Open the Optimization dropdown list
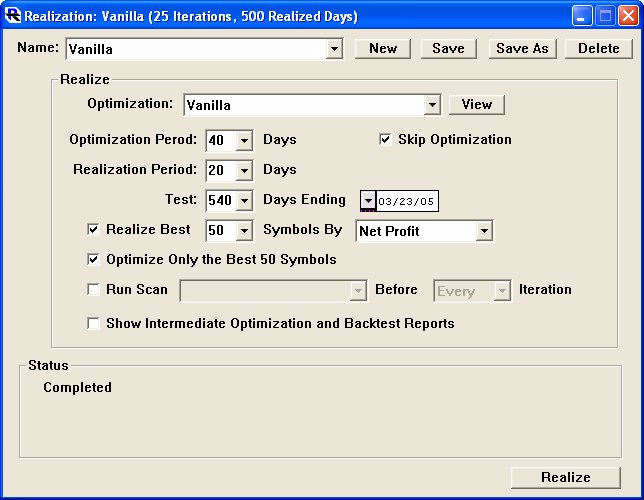Viewport: 644px width, 500px height. (431, 105)
